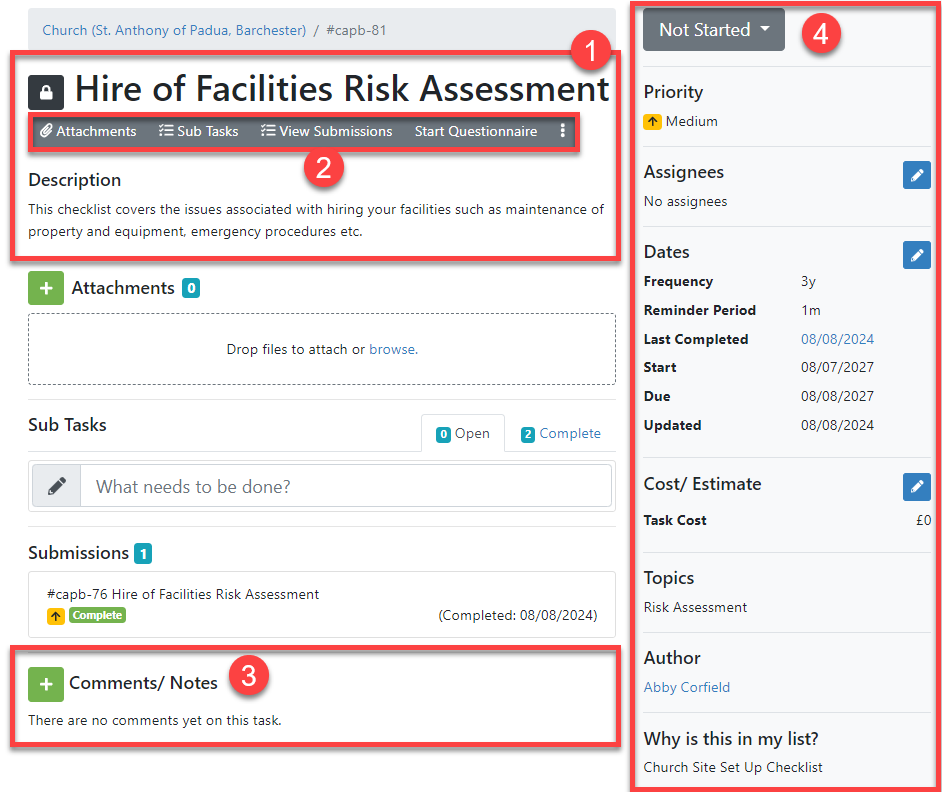Click the pencil icon beside the sub task input
Viewport: 942px width, 792px height.
click(57, 486)
